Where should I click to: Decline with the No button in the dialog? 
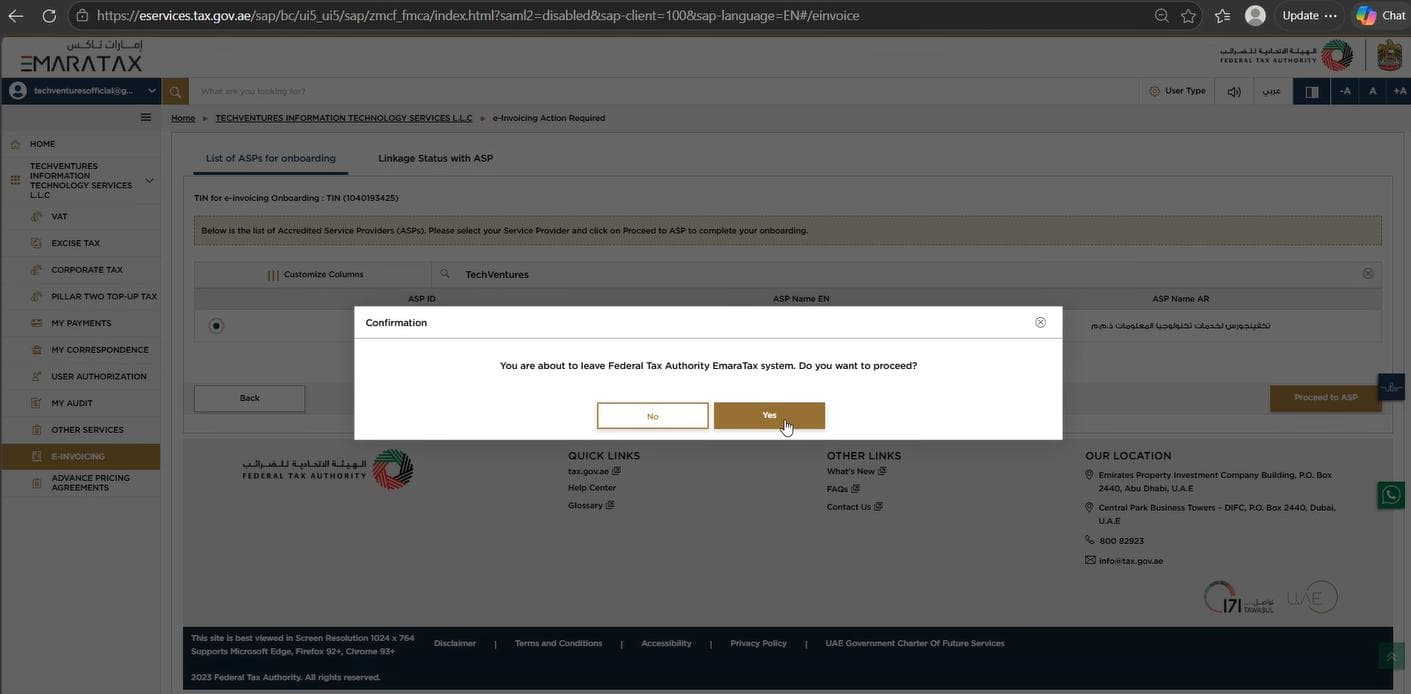[x=653, y=416]
